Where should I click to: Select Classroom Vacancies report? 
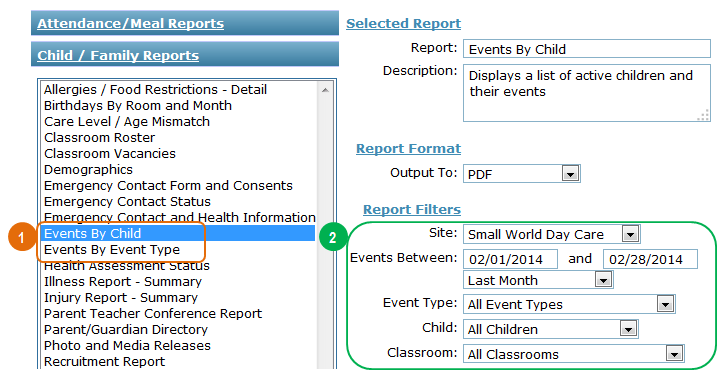click(x=110, y=153)
